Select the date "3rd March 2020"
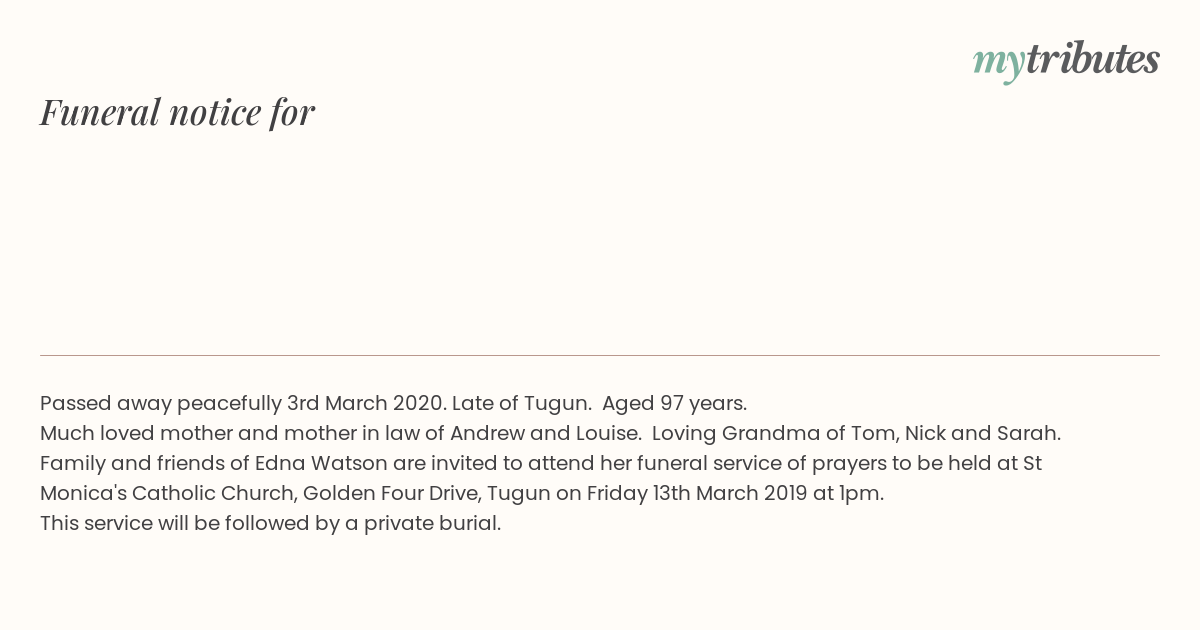1200x630 pixels. (364, 404)
